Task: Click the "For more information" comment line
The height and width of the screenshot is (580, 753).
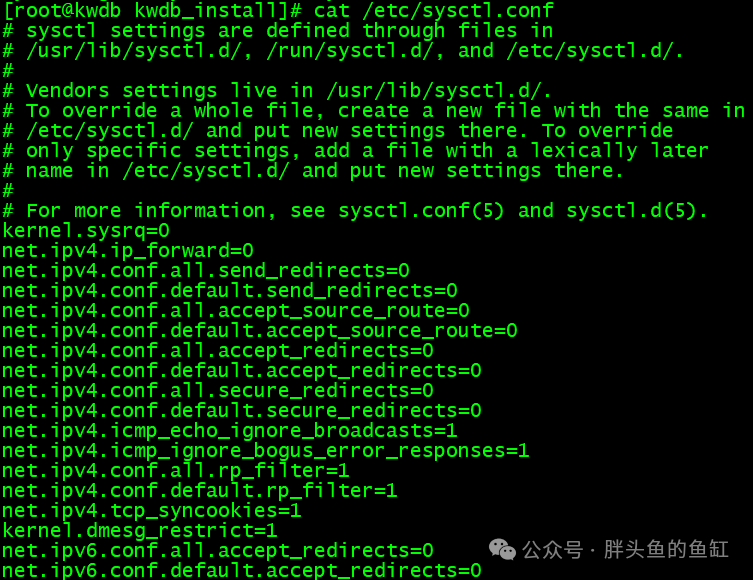Action: (x=355, y=210)
